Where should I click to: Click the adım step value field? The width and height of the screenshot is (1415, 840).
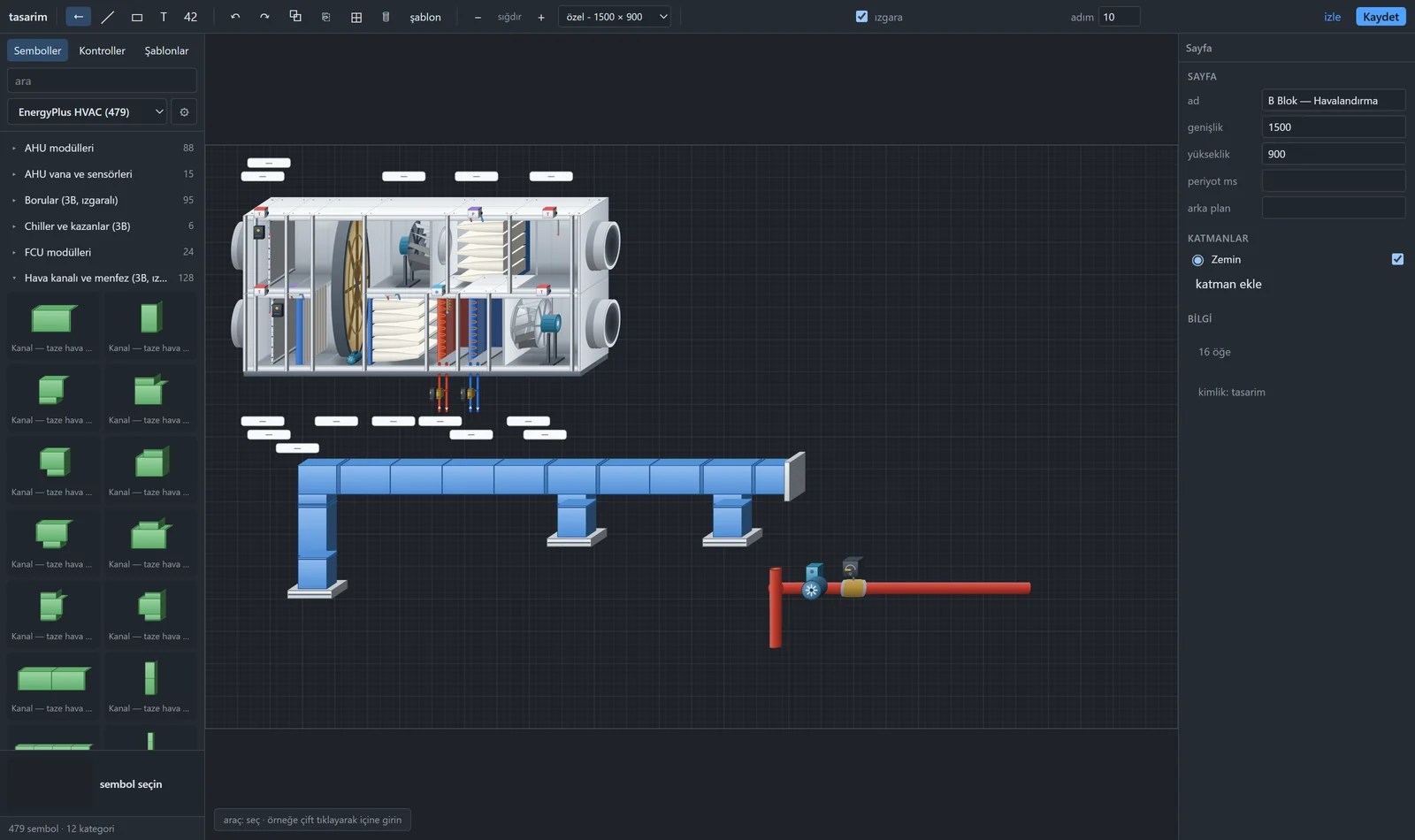(1119, 17)
